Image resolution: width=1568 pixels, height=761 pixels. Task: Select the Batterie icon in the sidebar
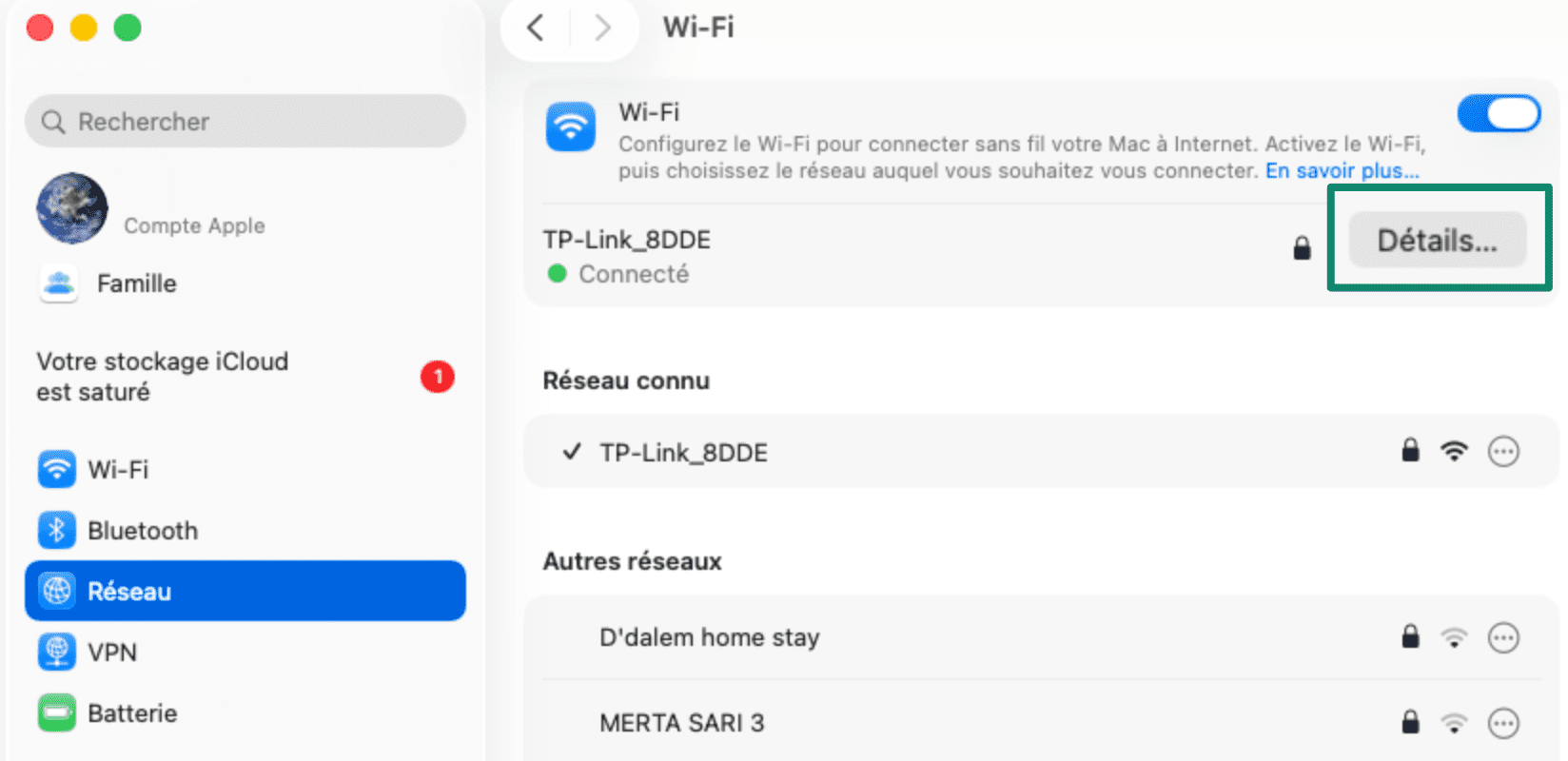(57, 712)
